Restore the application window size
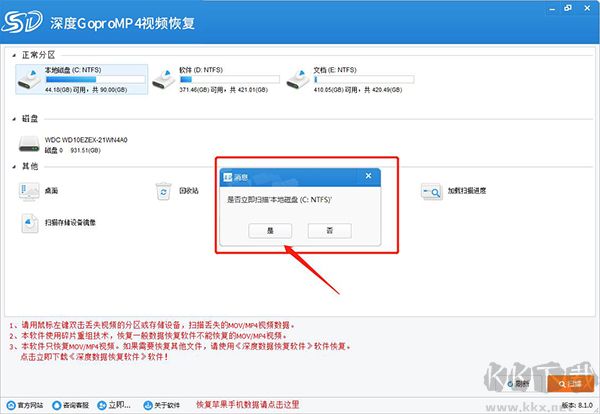The image size is (600, 414). tap(568, 8)
